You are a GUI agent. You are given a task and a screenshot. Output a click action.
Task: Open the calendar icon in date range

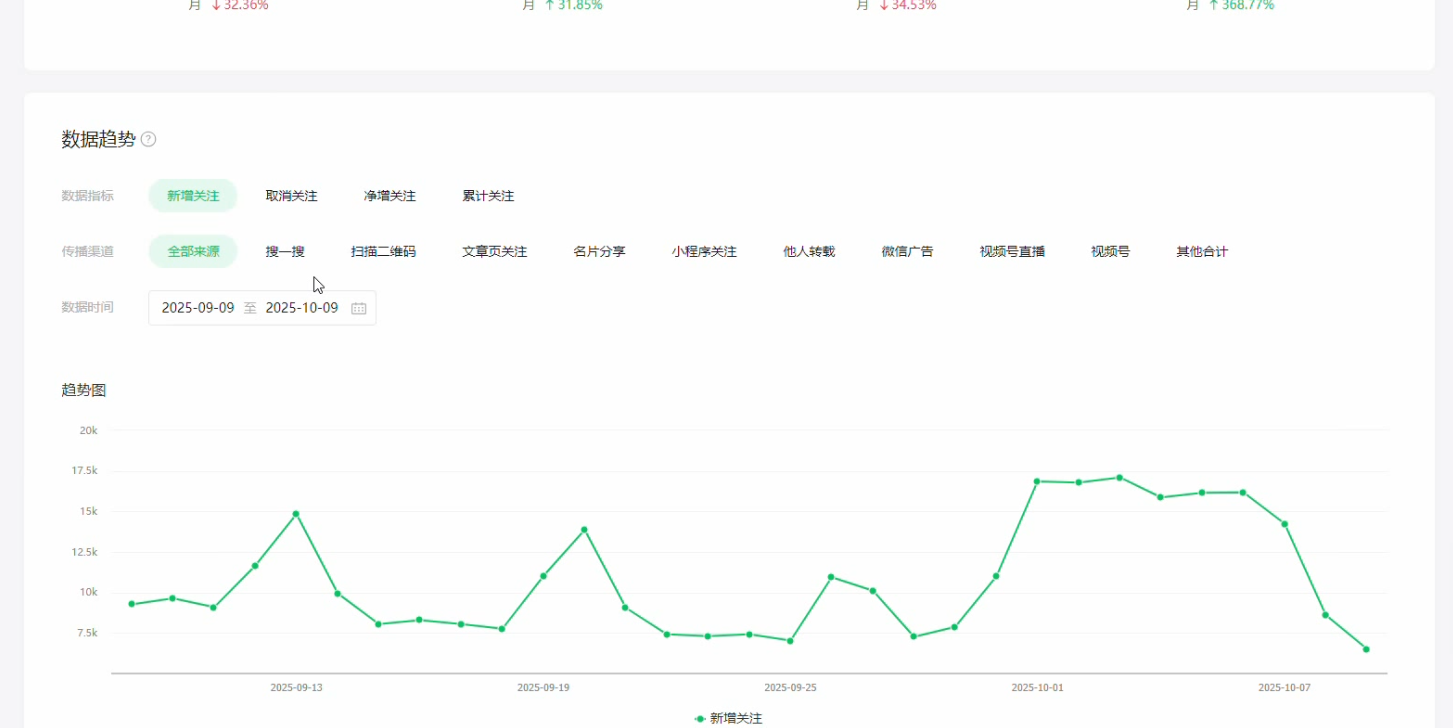coord(359,308)
